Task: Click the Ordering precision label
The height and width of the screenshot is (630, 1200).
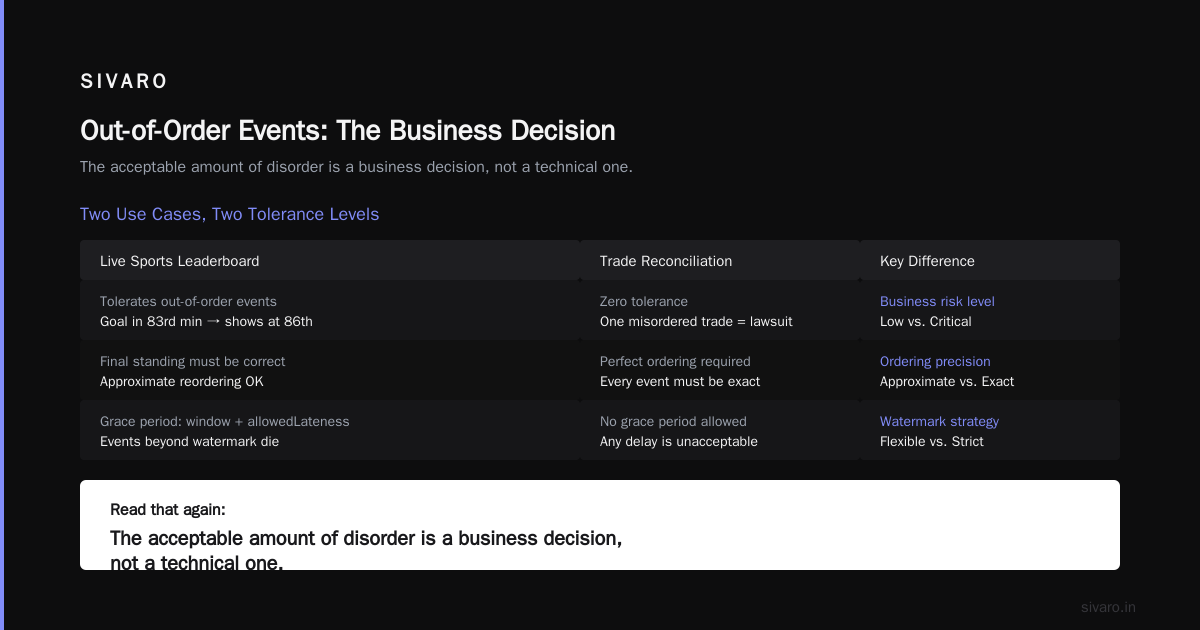Action: (x=935, y=361)
